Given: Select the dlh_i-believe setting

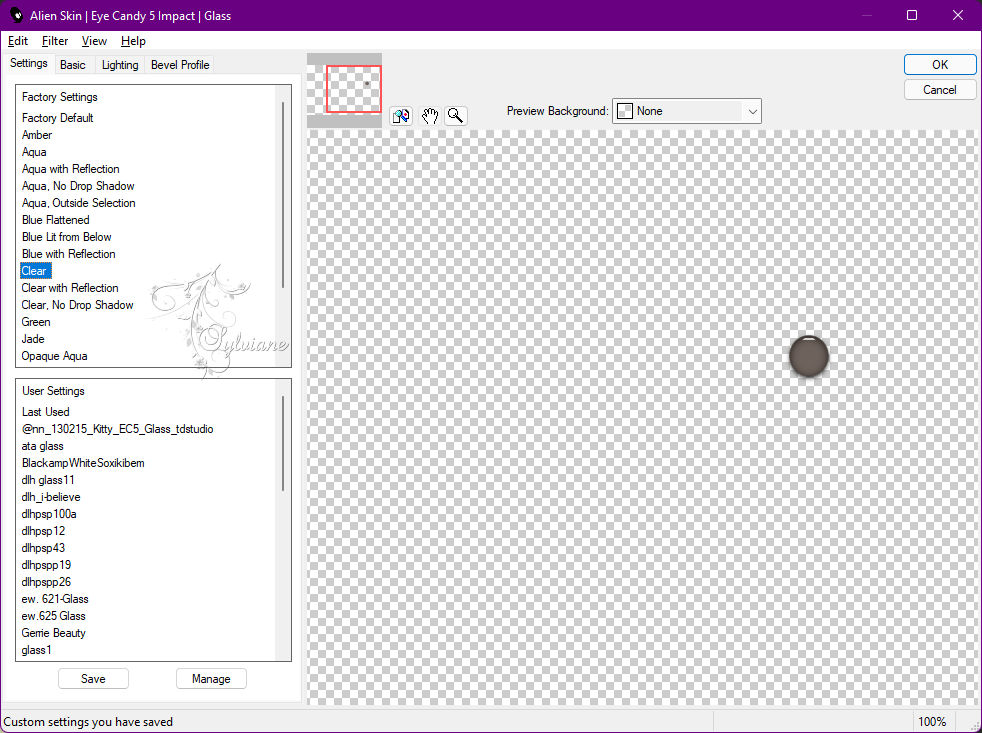Looking at the screenshot, I should coord(51,496).
